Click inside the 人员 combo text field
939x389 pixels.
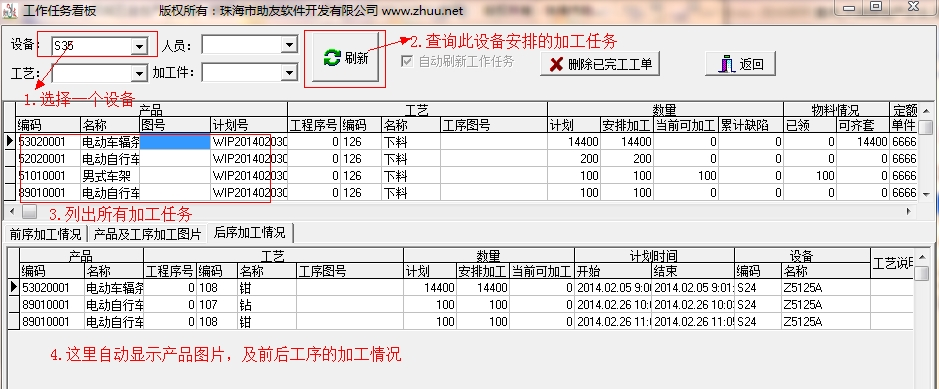click(242, 44)
